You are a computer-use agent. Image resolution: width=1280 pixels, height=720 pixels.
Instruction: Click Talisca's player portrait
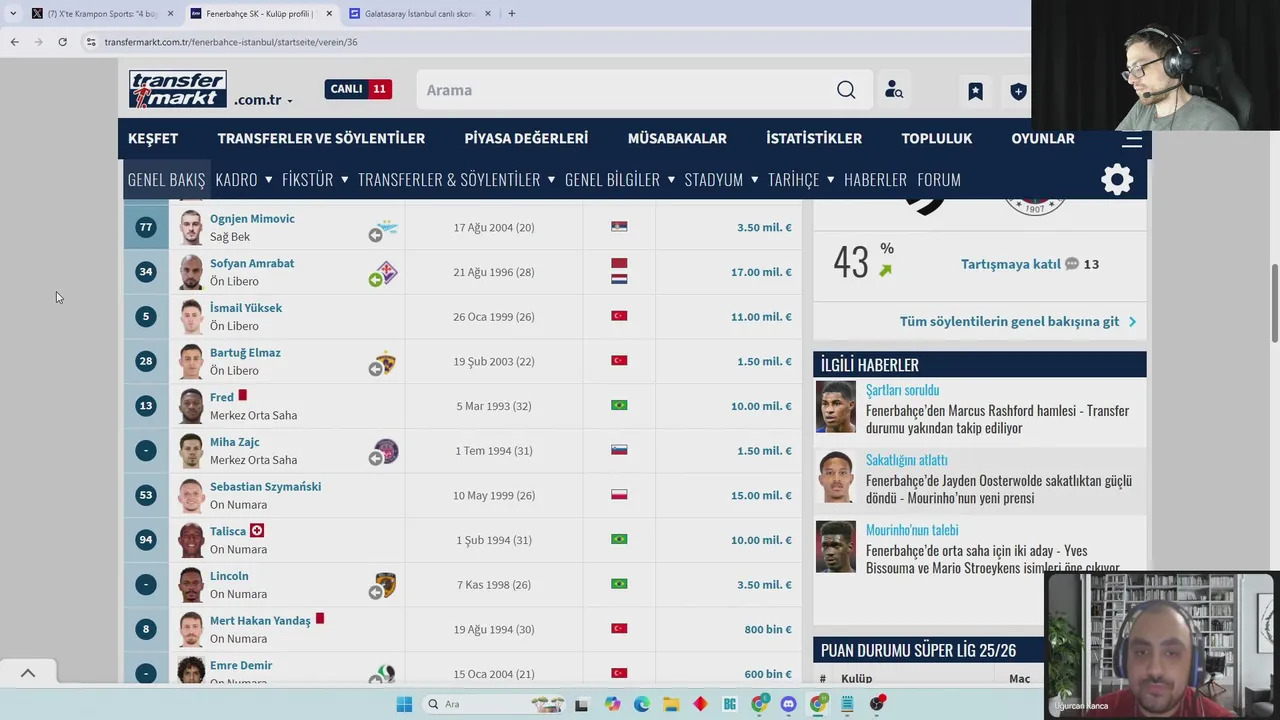click(x=191, y=540)
